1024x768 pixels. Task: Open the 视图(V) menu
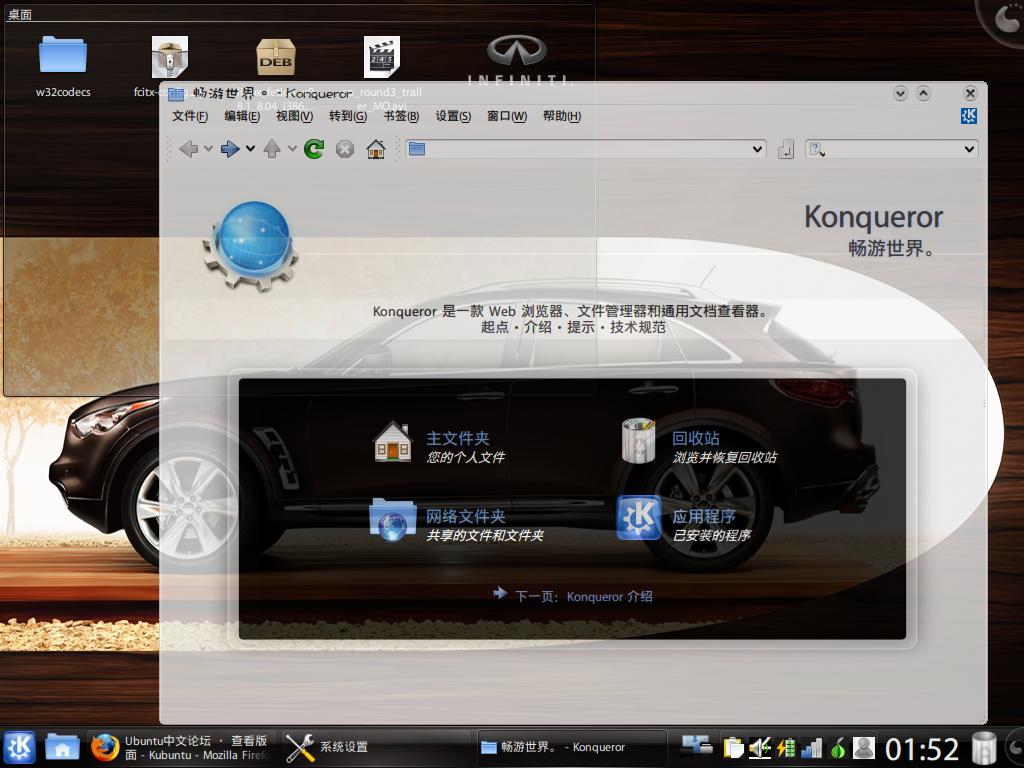[x=295, y=116]
